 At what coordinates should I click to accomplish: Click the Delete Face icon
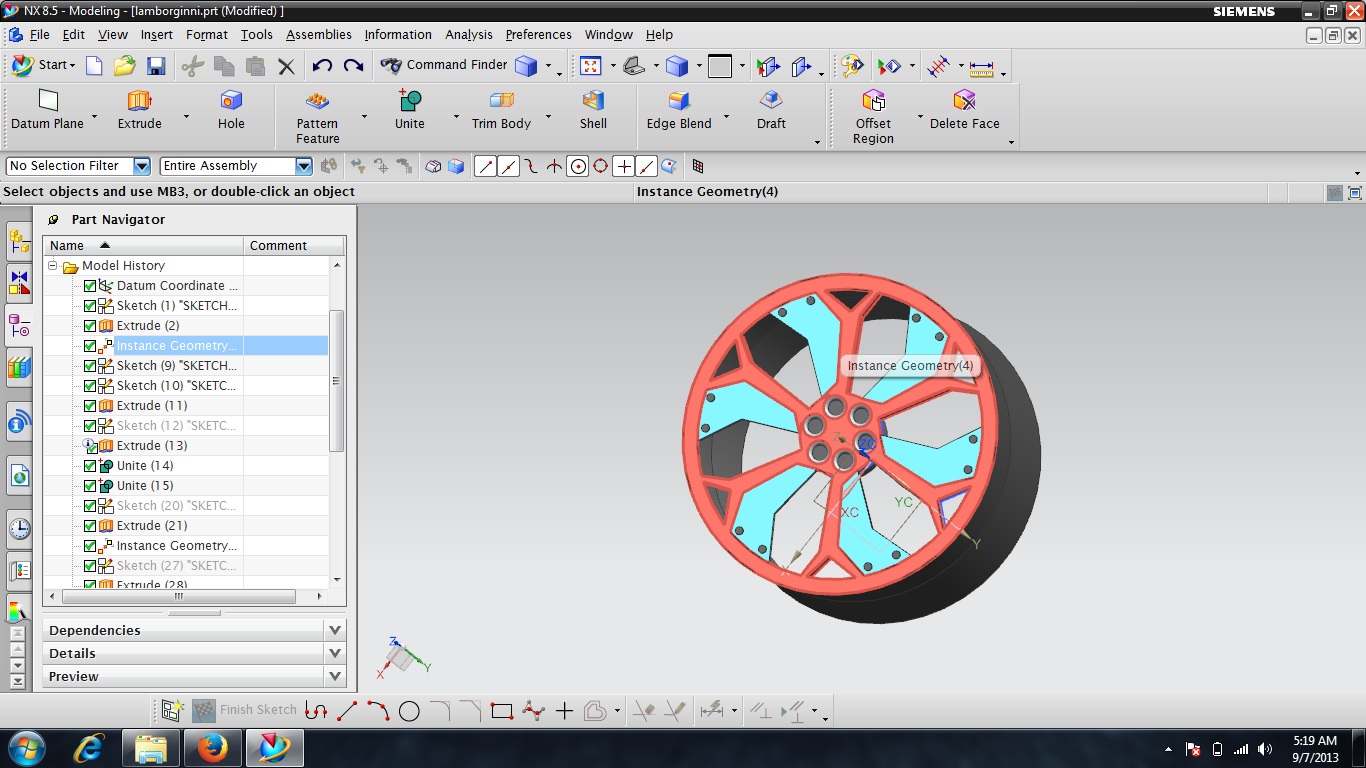(964, 101)
